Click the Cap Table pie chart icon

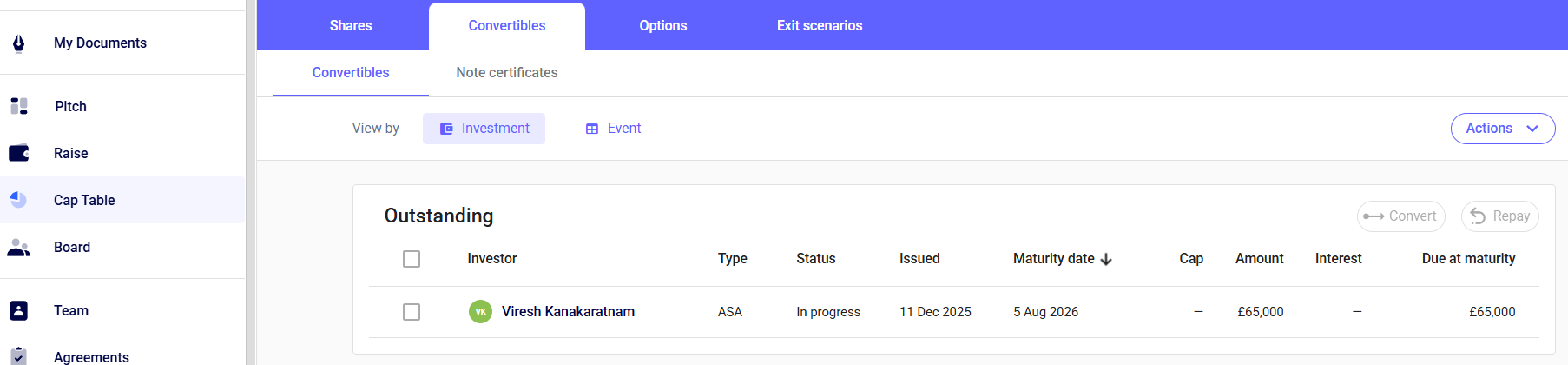[19, 200]
